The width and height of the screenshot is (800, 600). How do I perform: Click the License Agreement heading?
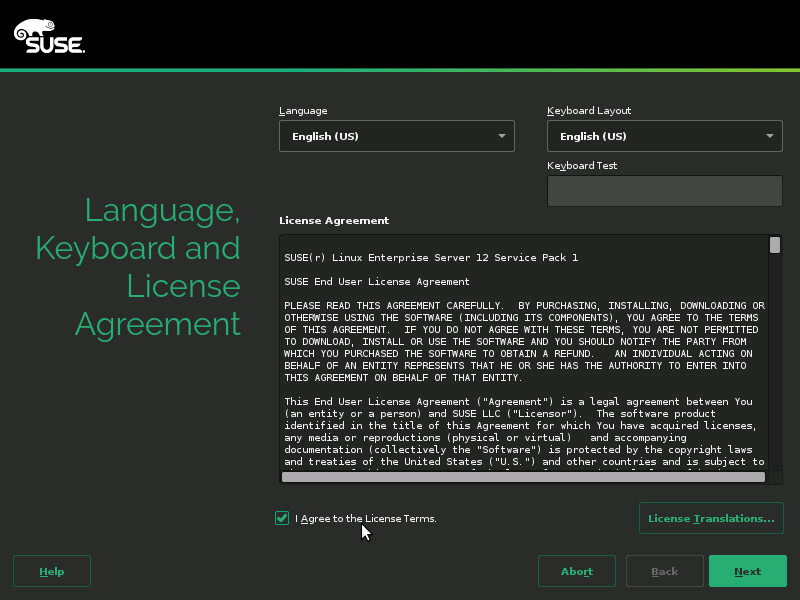point(334,220)
